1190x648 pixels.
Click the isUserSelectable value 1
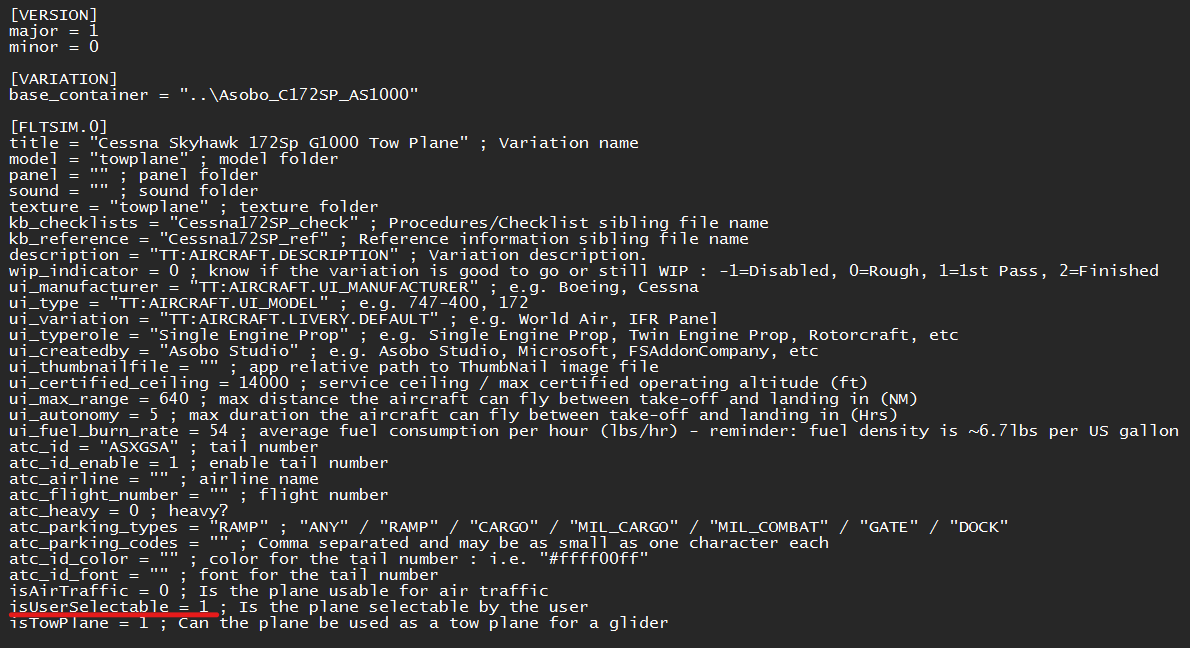pyautogui.click(x=203, y=607)
